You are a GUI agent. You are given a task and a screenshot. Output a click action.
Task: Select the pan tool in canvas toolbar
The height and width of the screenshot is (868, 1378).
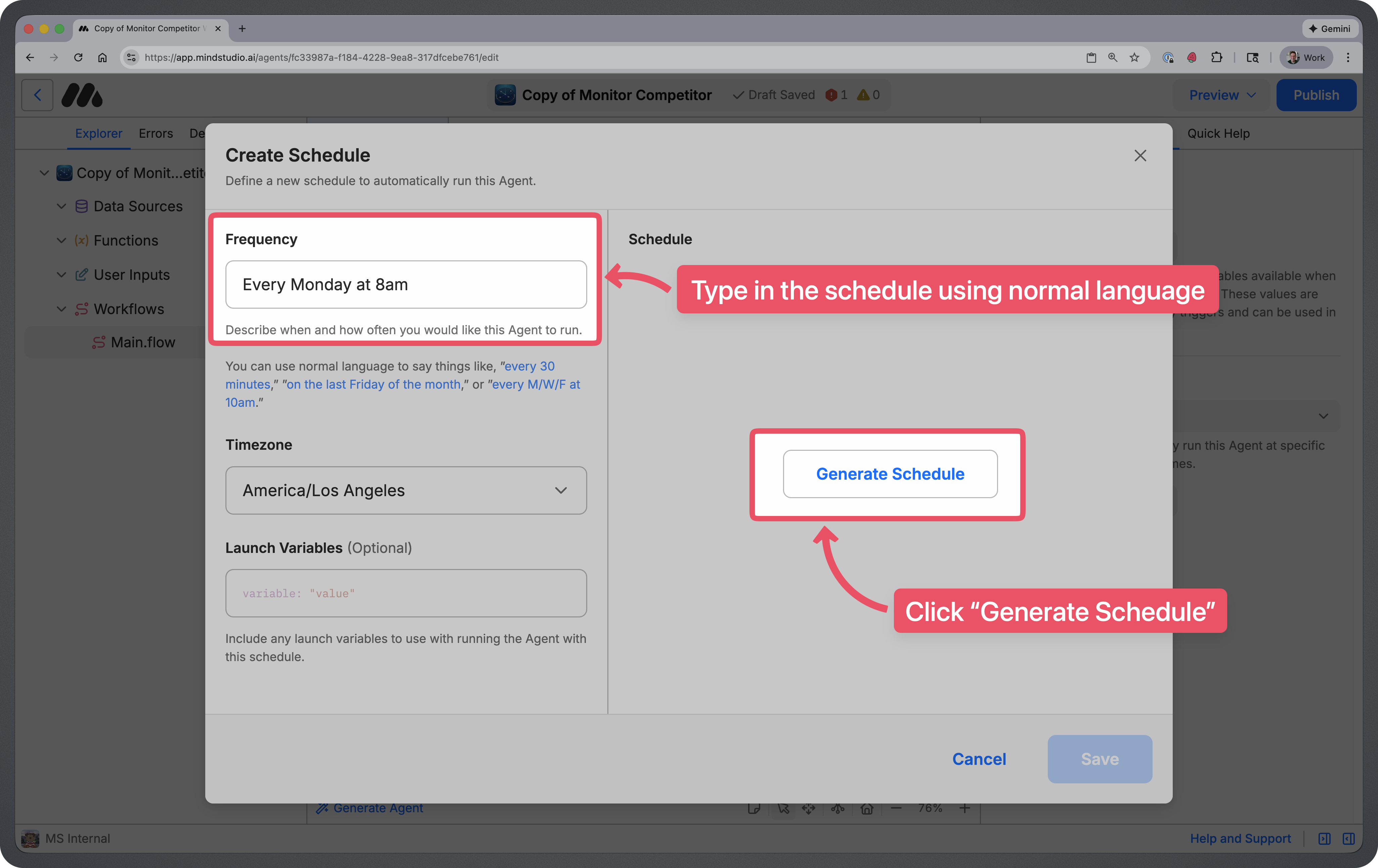point(809,809)
